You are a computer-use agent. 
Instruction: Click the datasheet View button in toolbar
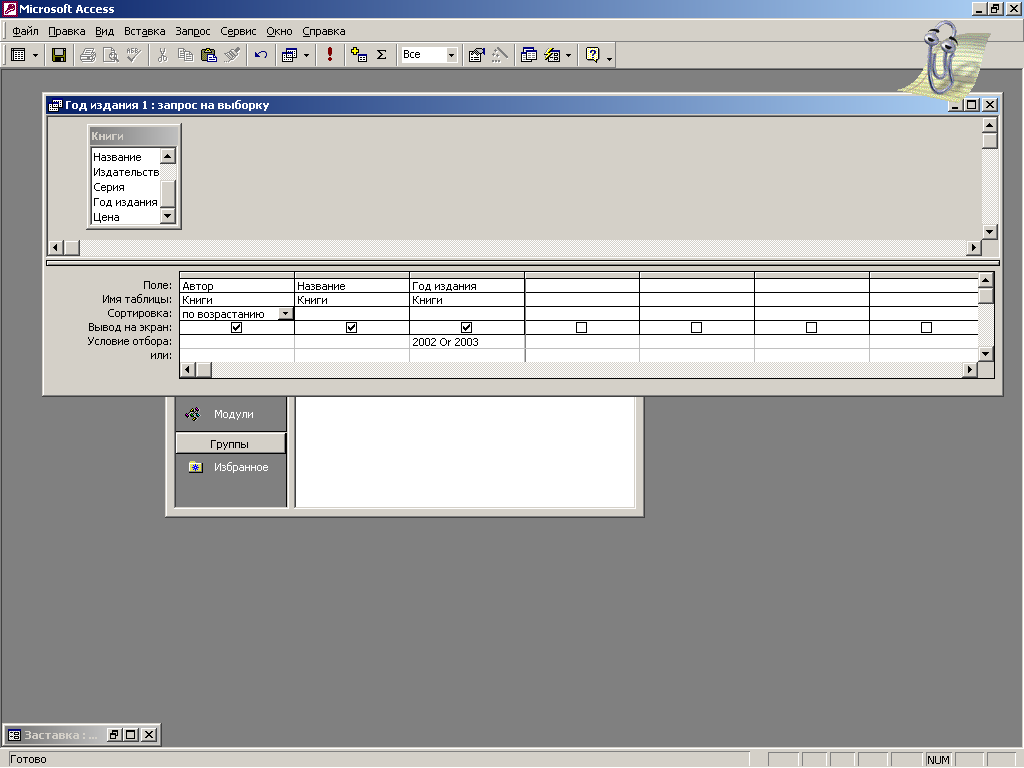coord(18,55)
